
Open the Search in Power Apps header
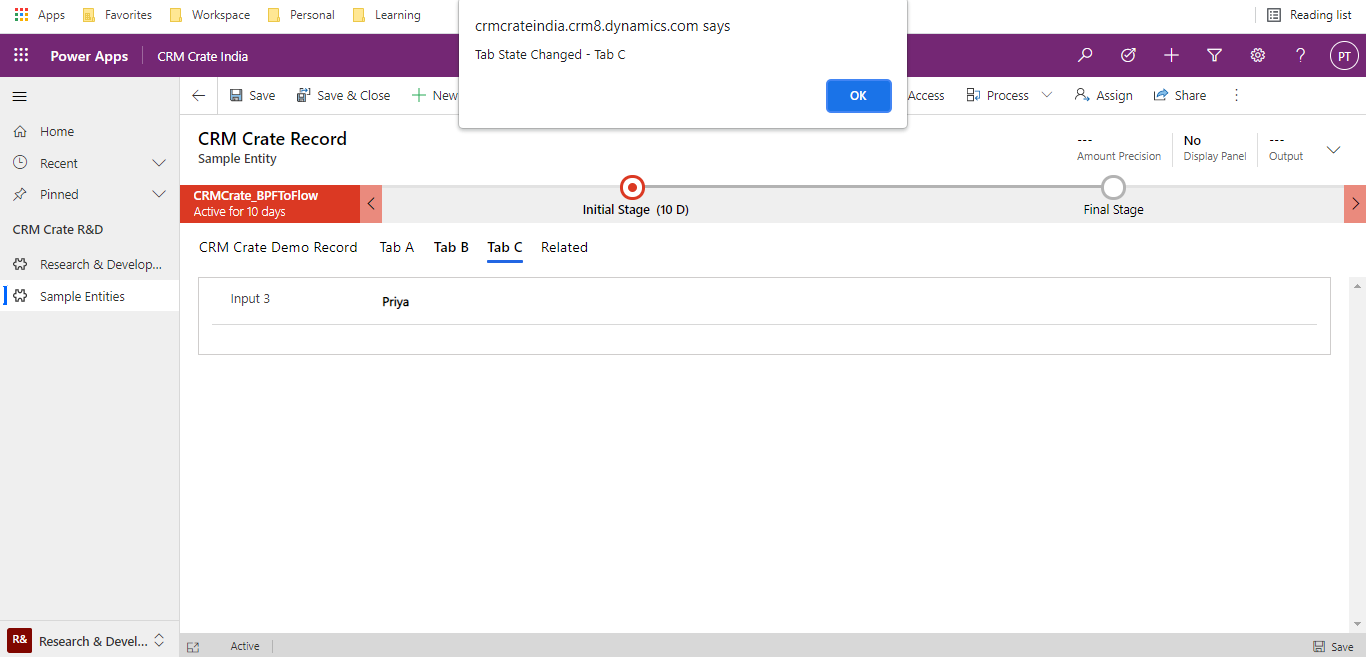coord(1085,55)
